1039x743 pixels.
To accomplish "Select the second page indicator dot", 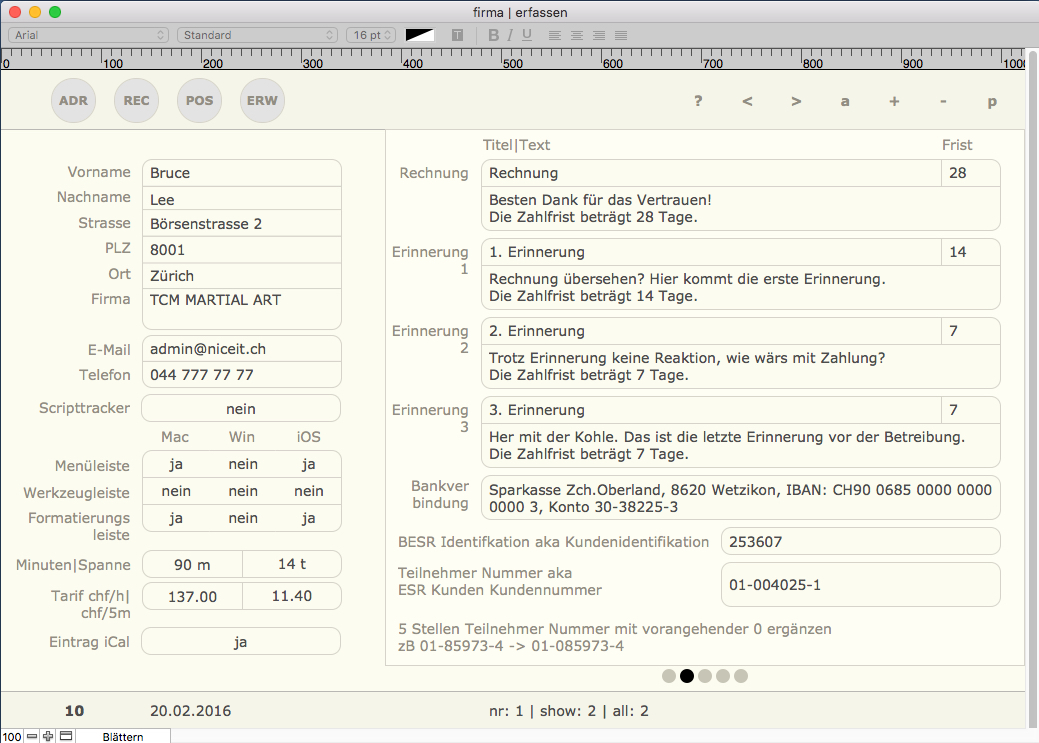I will point(687,676).
